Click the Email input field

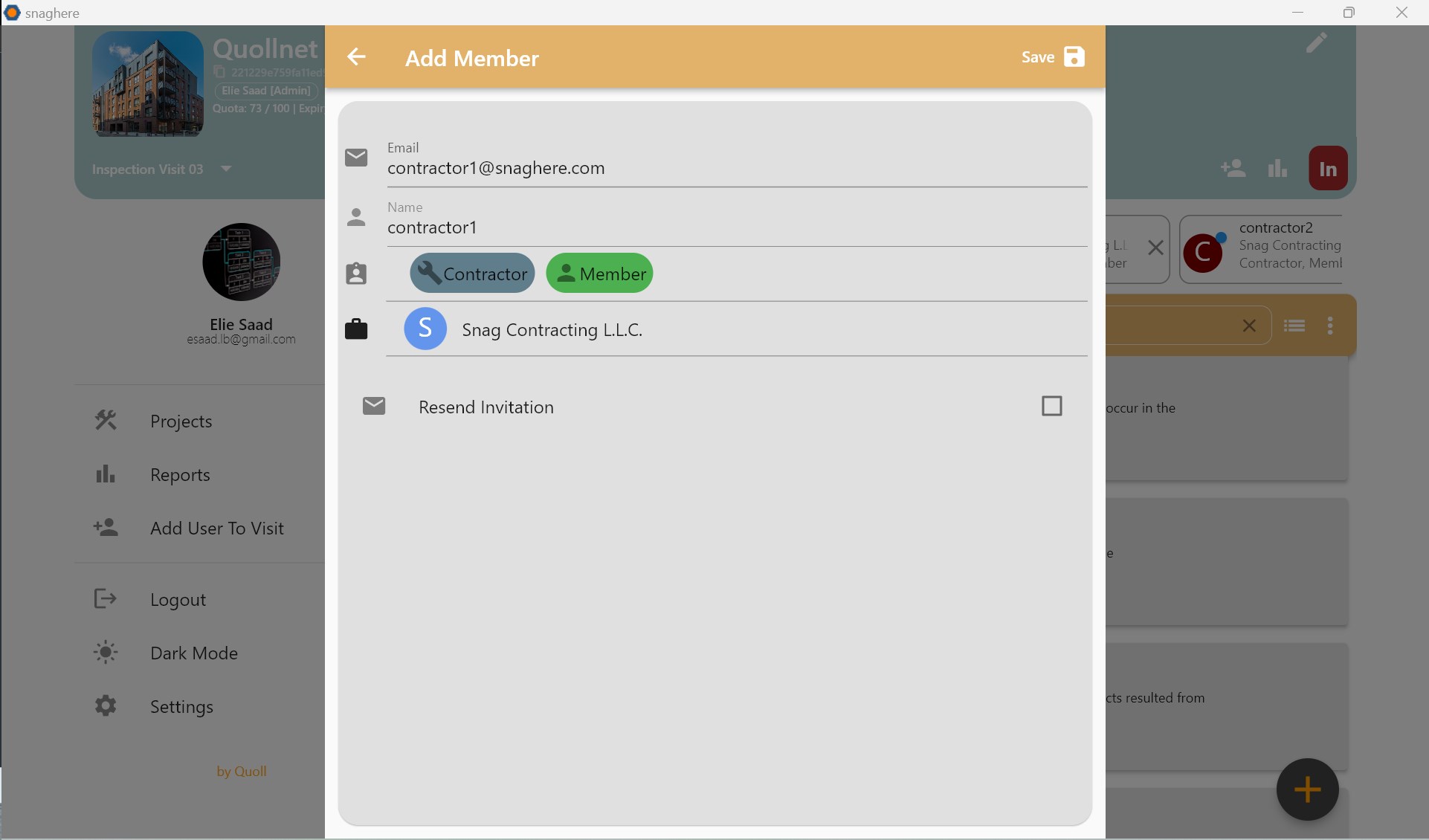pyautogui.click(x=736, y=169)
